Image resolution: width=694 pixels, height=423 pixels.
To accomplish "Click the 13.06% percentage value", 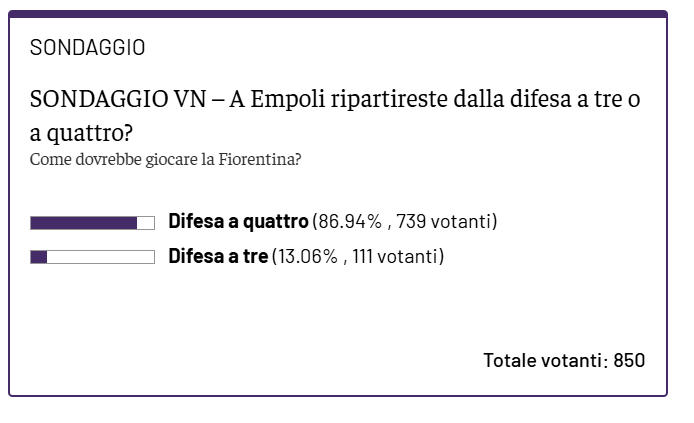I will point(307,256).
